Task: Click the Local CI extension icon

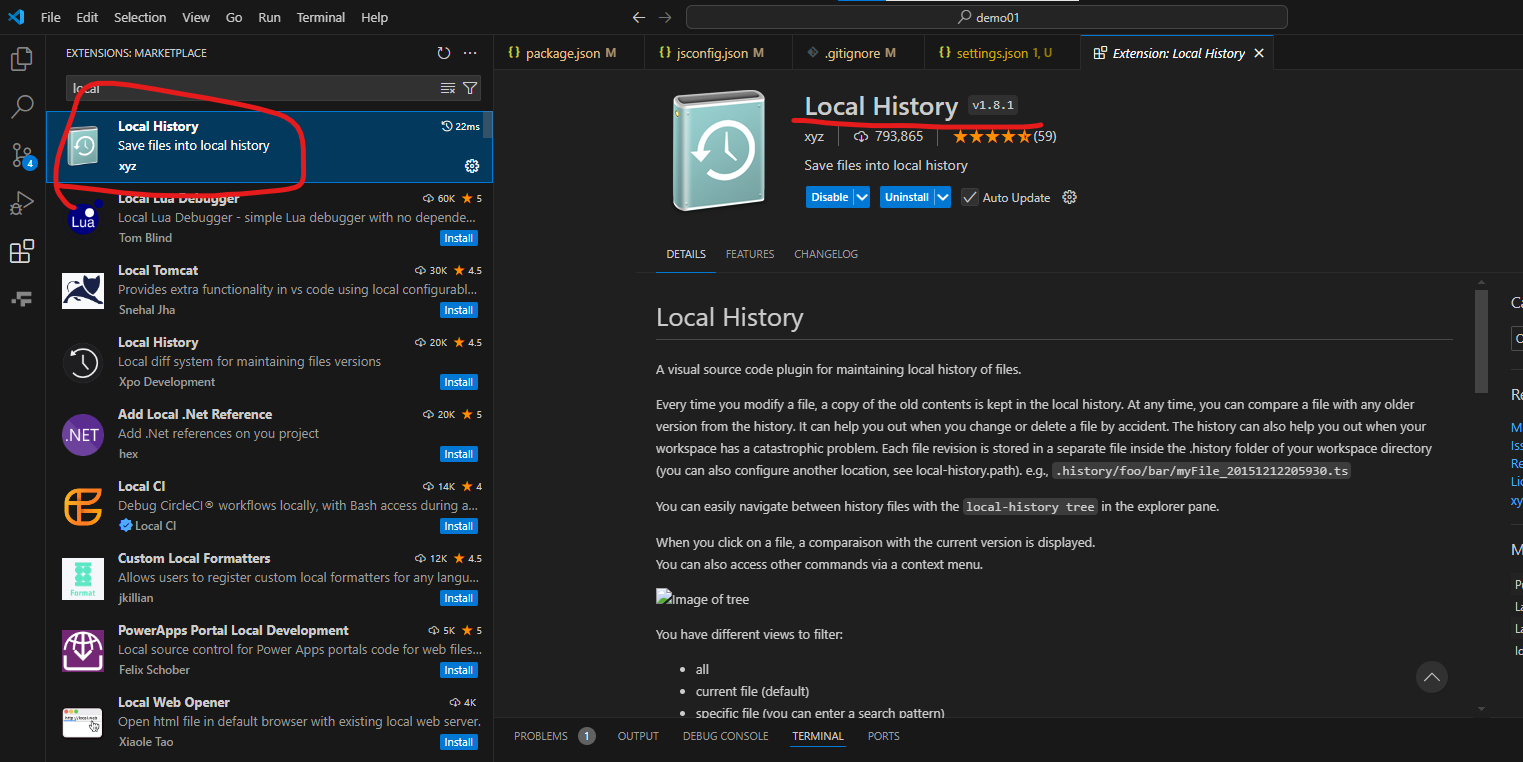Action: [82, 506]
